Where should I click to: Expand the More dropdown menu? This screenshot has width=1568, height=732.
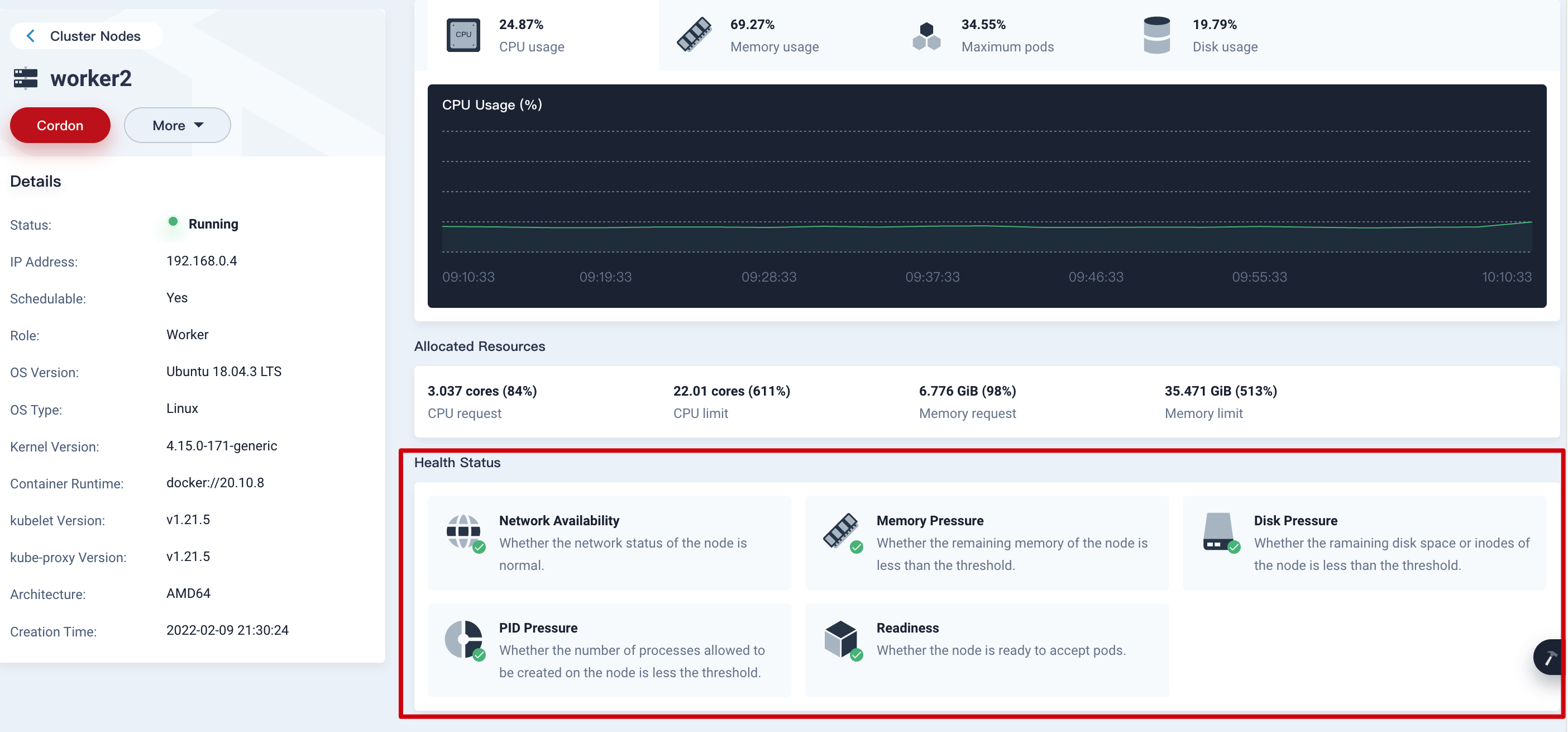(177, 126)
